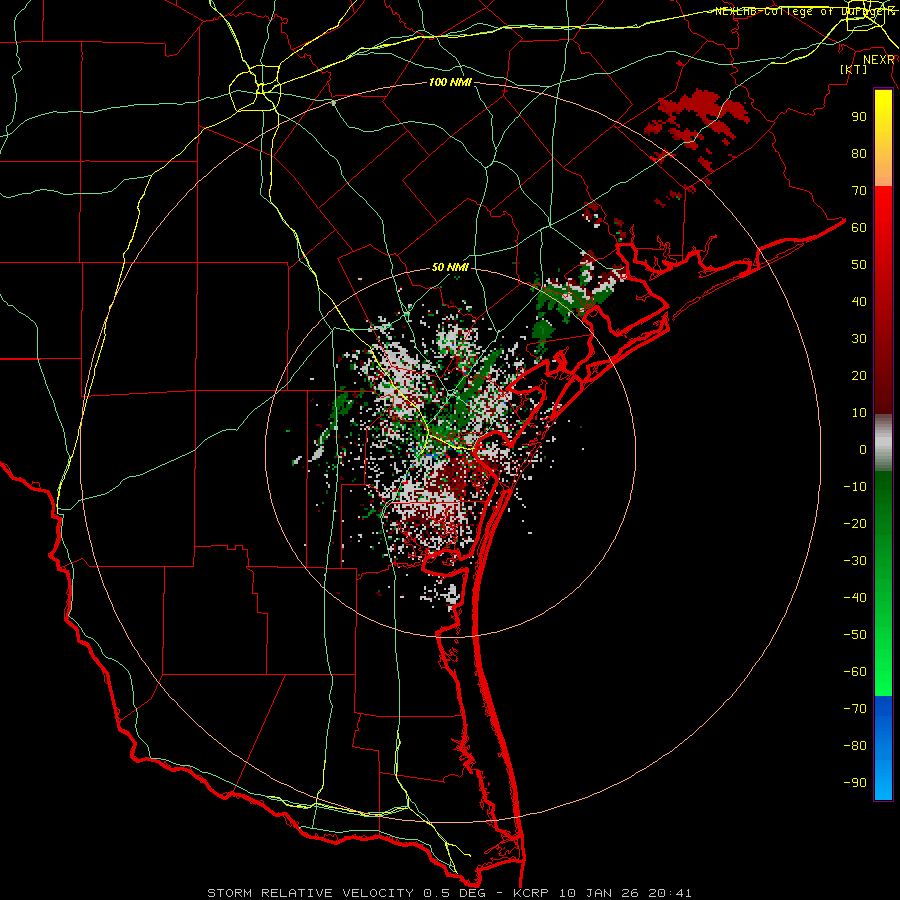Click the "10" value on the velocity scale
The height and width of the screenshot is (900, 900).
(x=859, y=413)
